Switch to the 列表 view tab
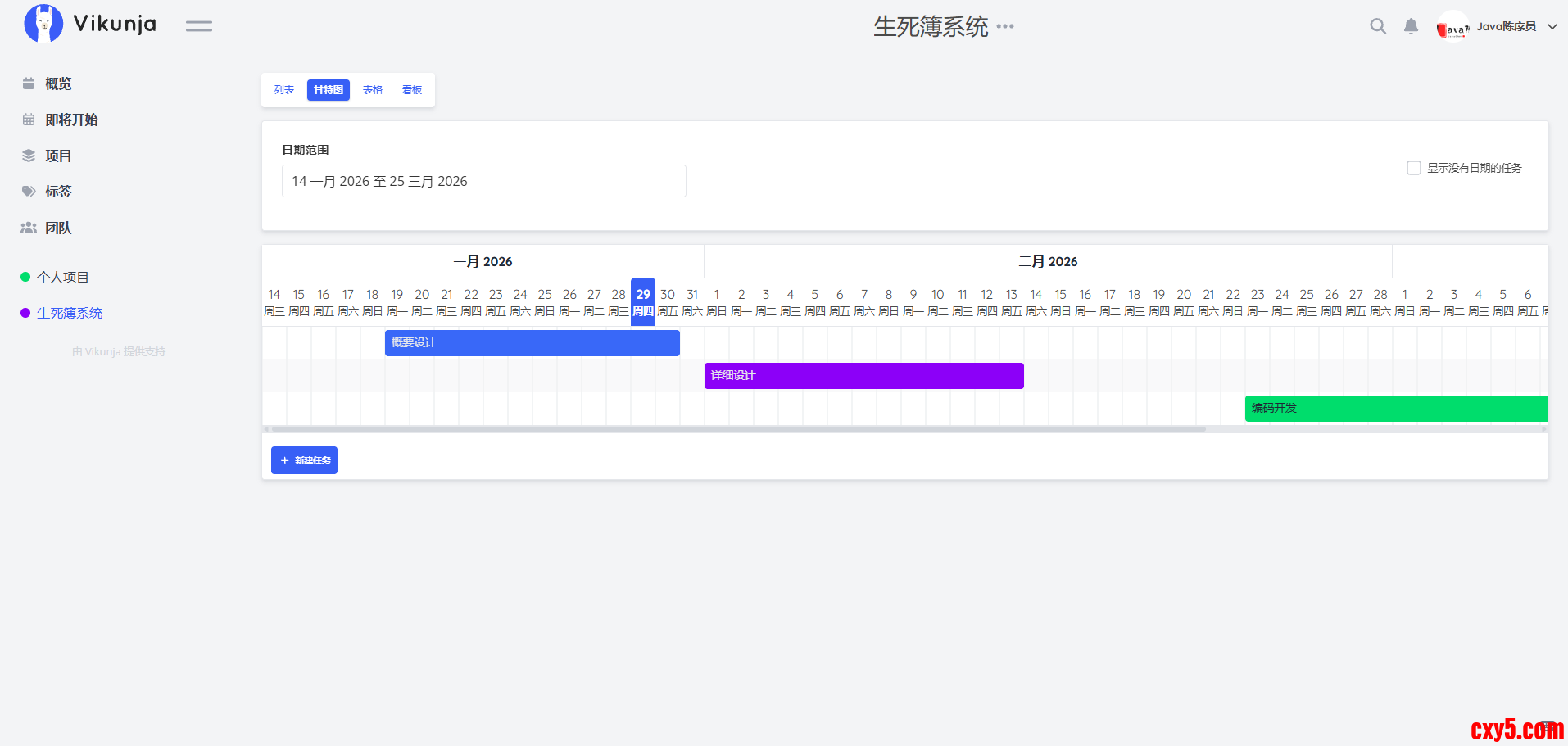The height and width of the screenshot is (746, 1568). coord(284,90)
